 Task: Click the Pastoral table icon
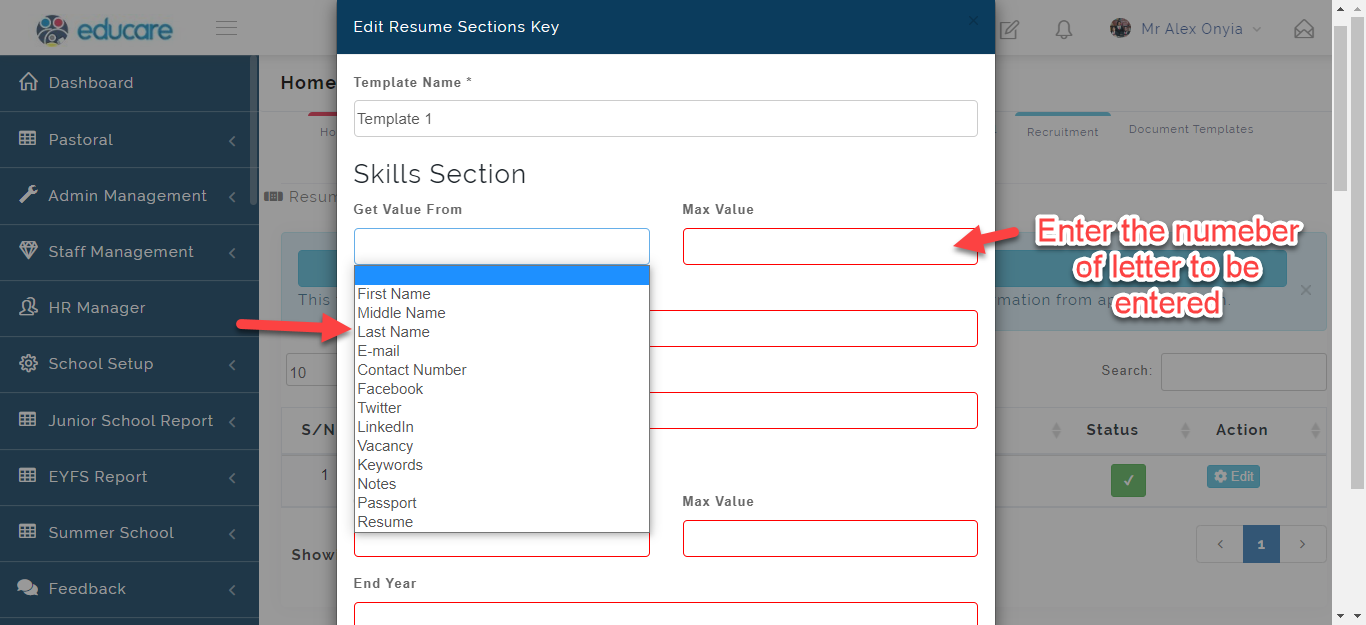pyautogui.click(x=28, y=139)
